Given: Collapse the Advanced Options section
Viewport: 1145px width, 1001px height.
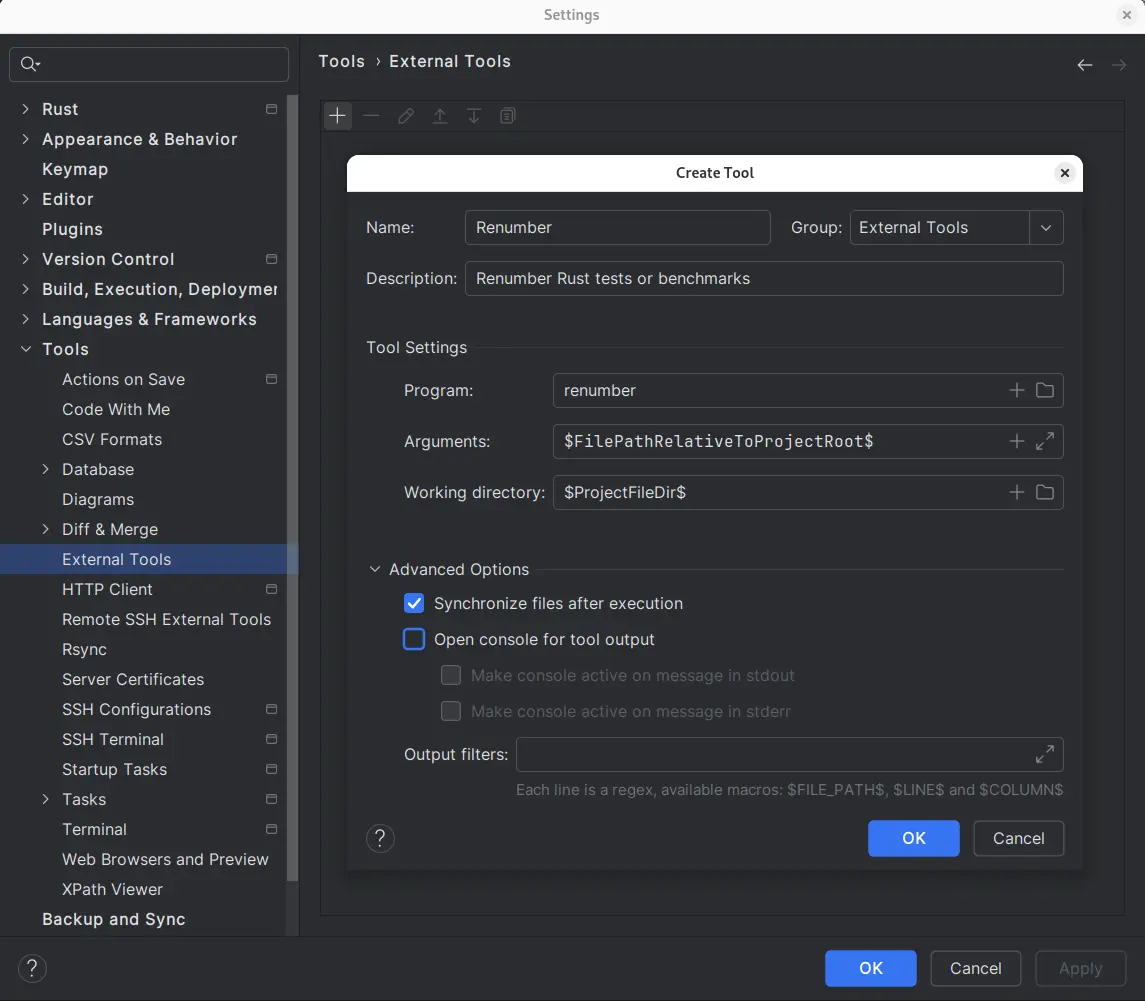Looking at the screenshot, I should click(375, 569).
